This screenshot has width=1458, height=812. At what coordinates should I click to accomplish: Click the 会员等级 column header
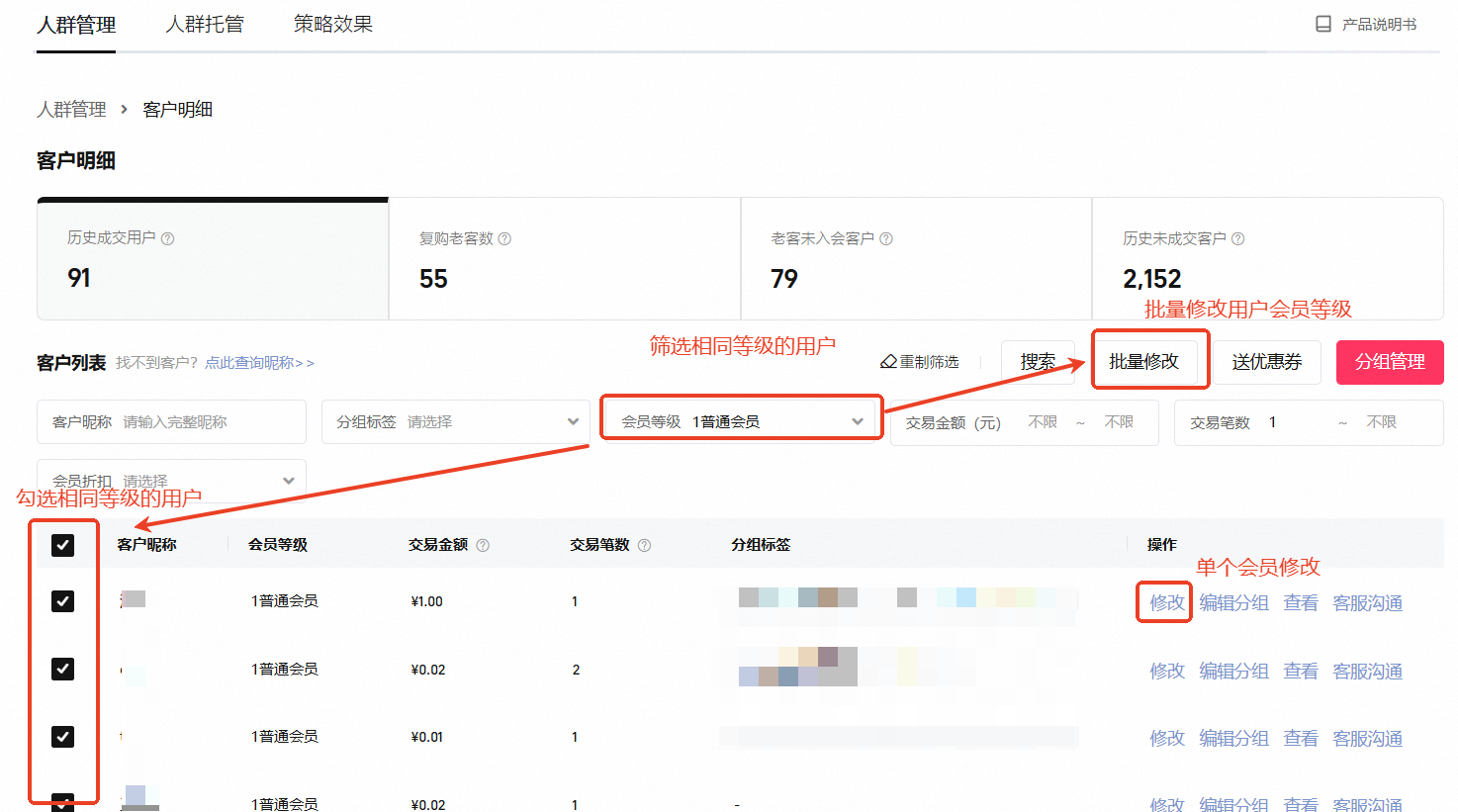[x=278, y=545]
